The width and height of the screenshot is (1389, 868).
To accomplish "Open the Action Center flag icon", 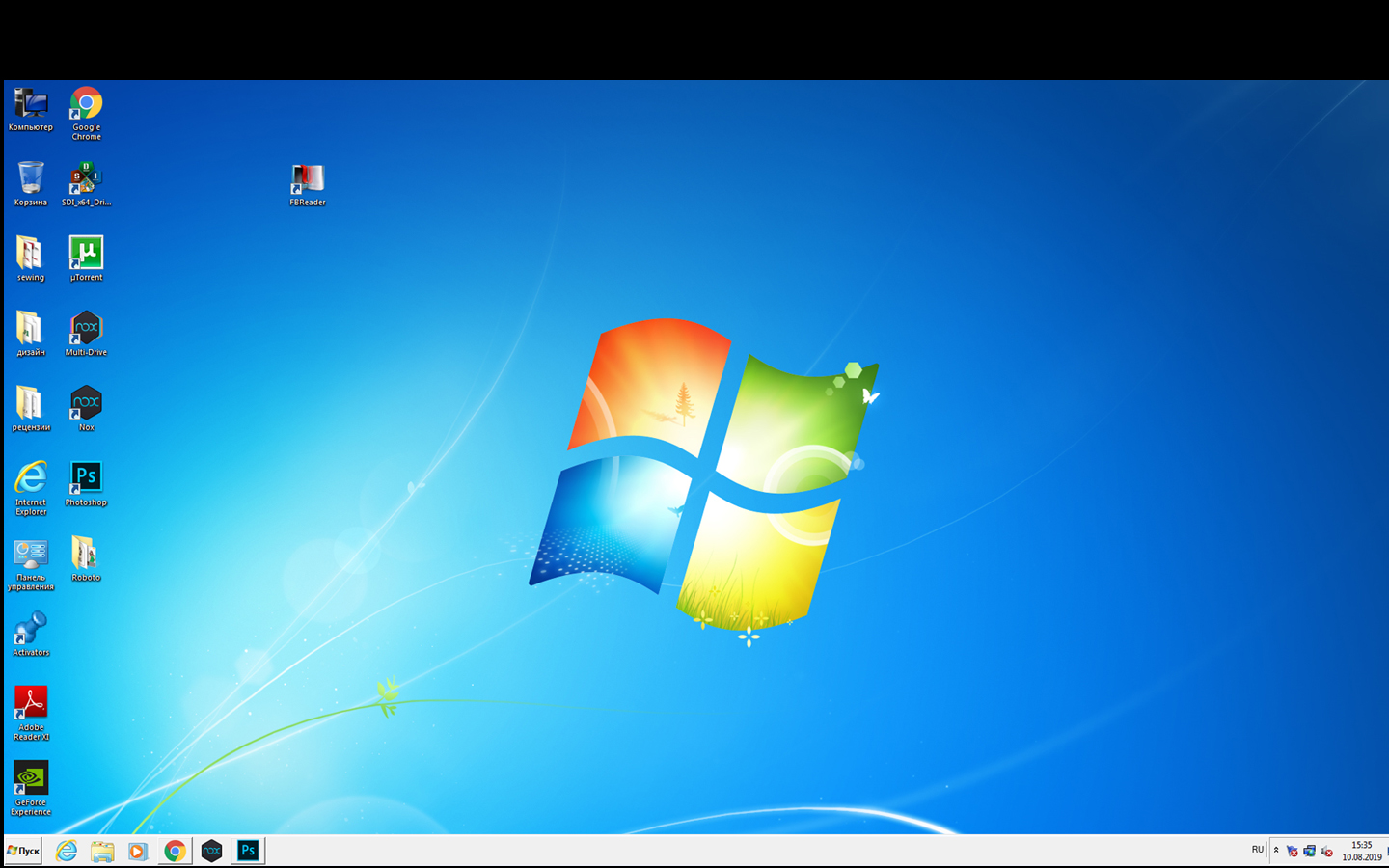I will pyautogui.click(x=1293, y=851).
